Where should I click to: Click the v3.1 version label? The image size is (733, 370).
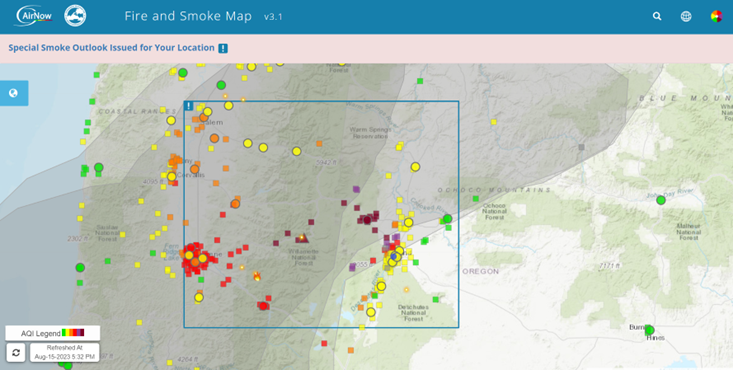click(x=273, y=17)
